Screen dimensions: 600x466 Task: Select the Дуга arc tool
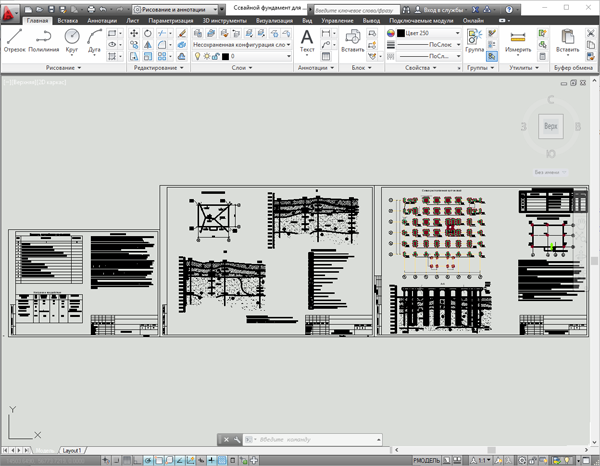[94, 41]
